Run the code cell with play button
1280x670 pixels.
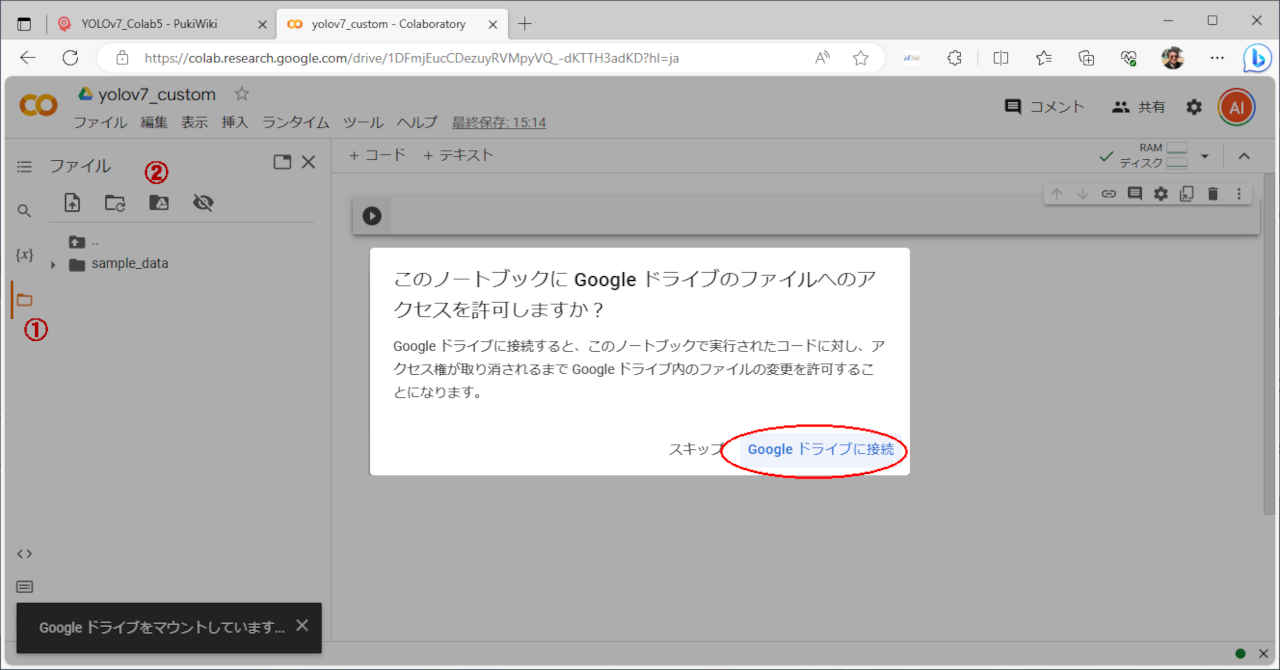tap(372, 215)
